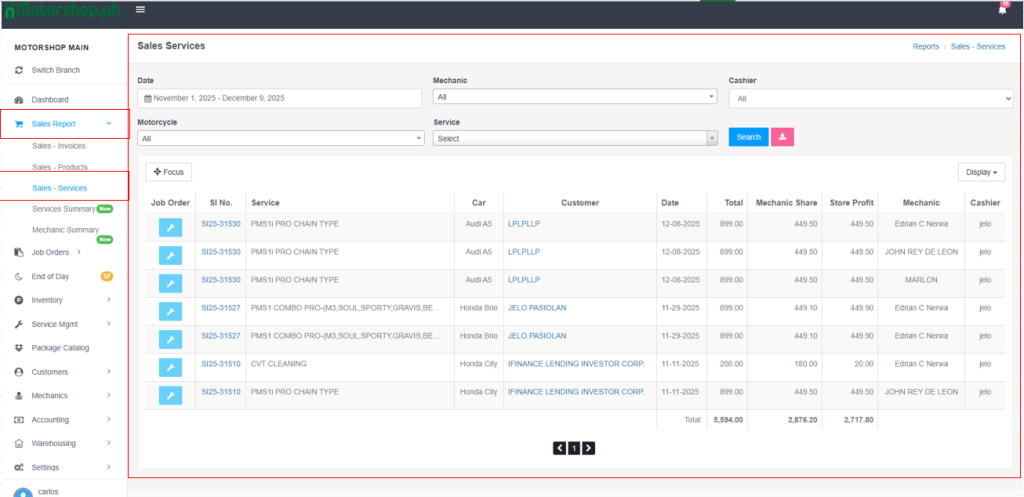
Task: Open the Display dropdown button
Action: coord(980,172)
